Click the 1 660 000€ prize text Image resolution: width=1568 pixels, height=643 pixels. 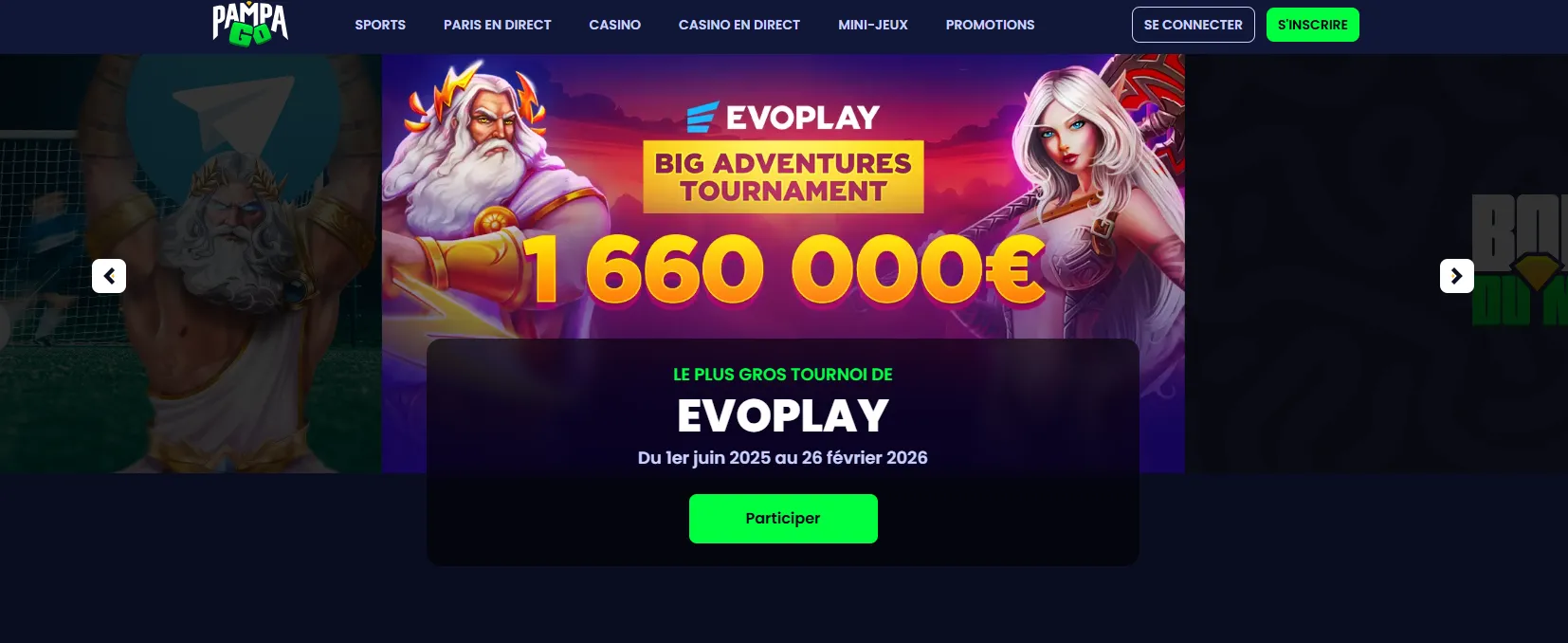pyautogui.click(x=783, y=270)
